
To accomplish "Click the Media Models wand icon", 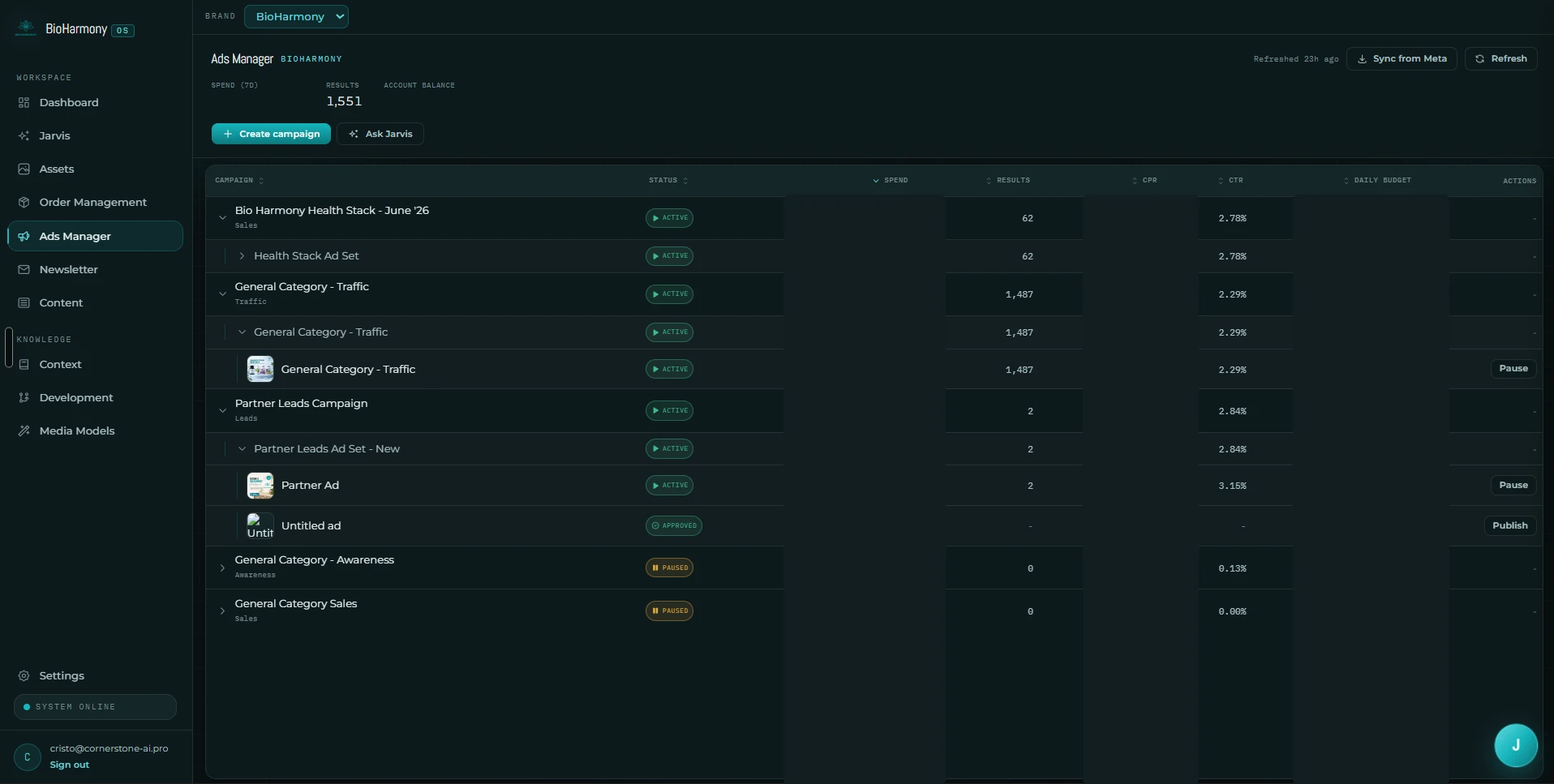I will pyautogui.click(x=24, y=431).
